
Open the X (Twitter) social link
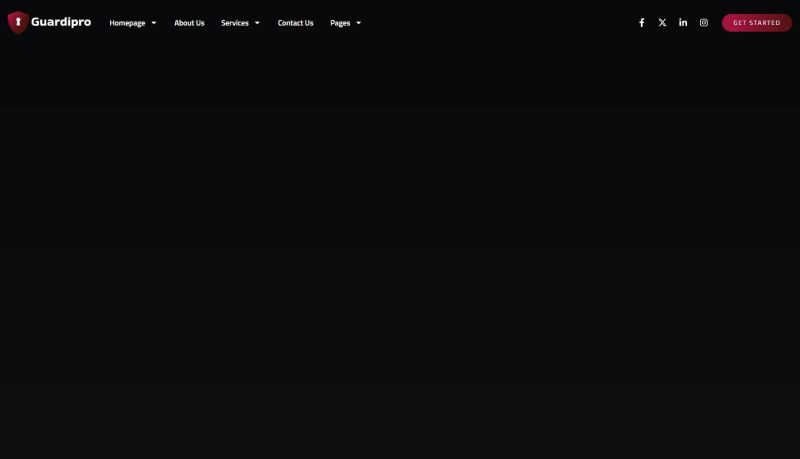pyautogui.click(x=662, y=23)
